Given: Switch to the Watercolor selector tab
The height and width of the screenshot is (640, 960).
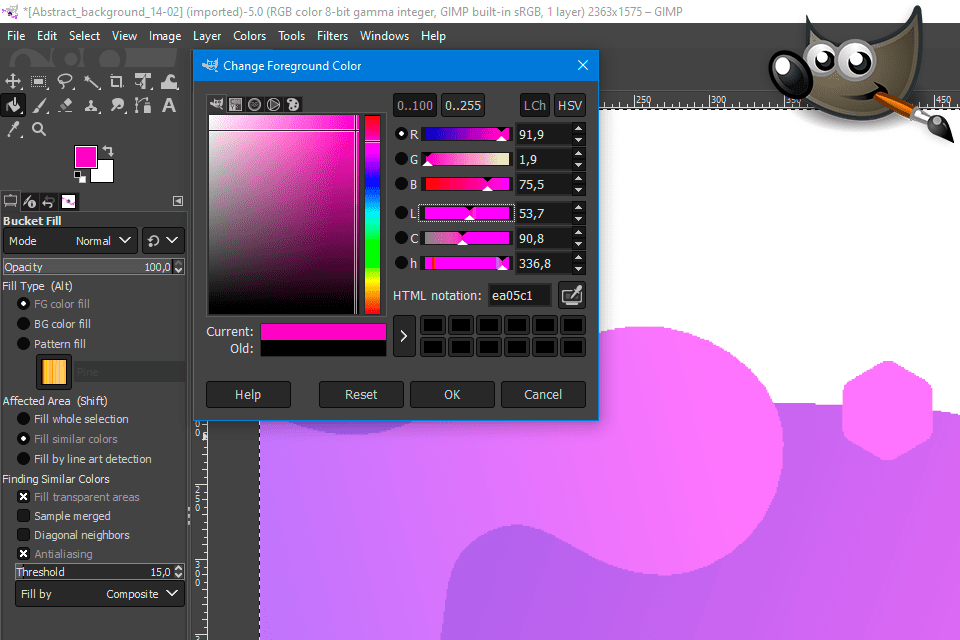Looking at the screenshot, I should tap(255, 104).
